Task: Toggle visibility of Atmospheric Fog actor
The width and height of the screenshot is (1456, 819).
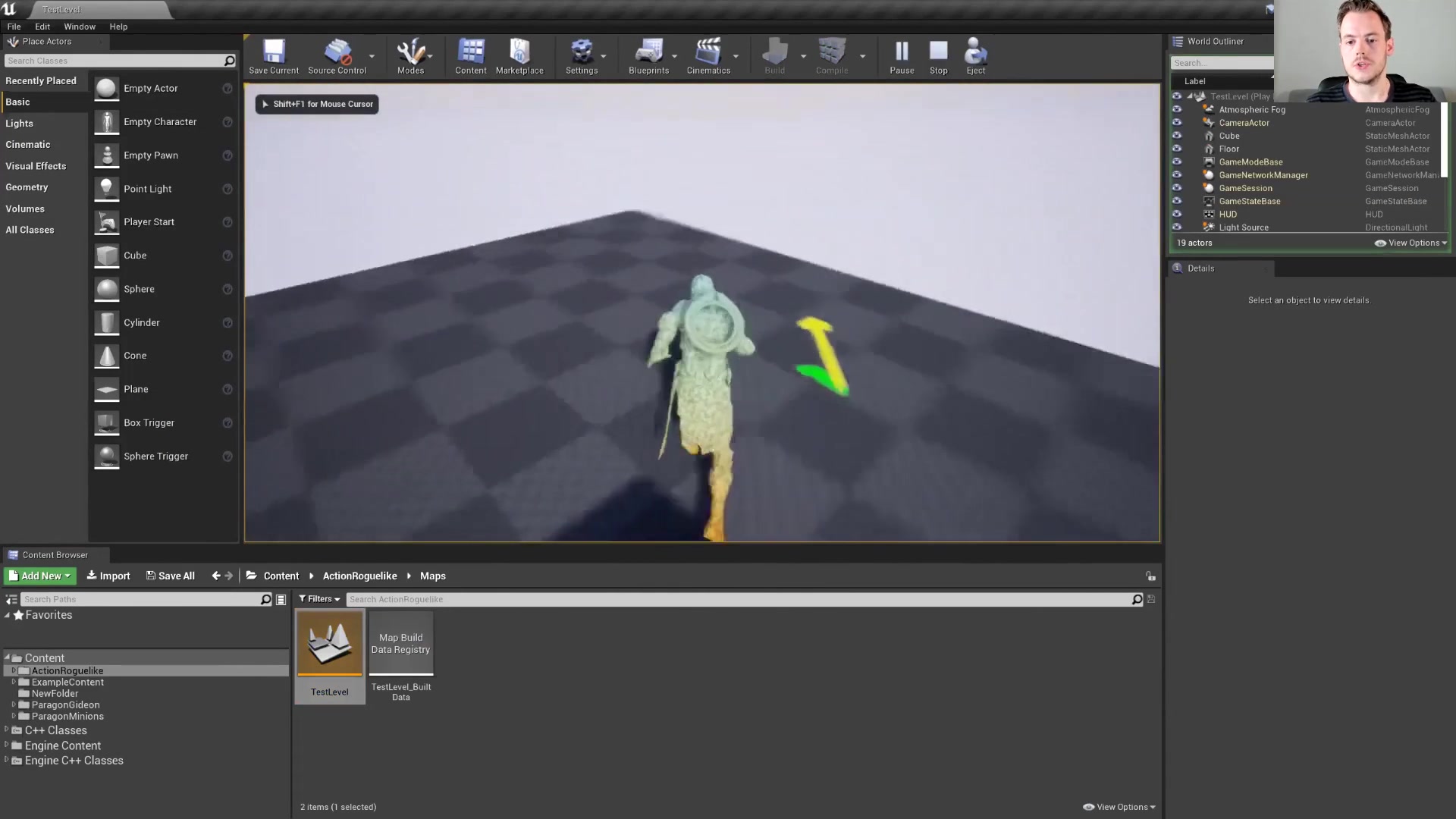Action: click(x=1177, y=109)
